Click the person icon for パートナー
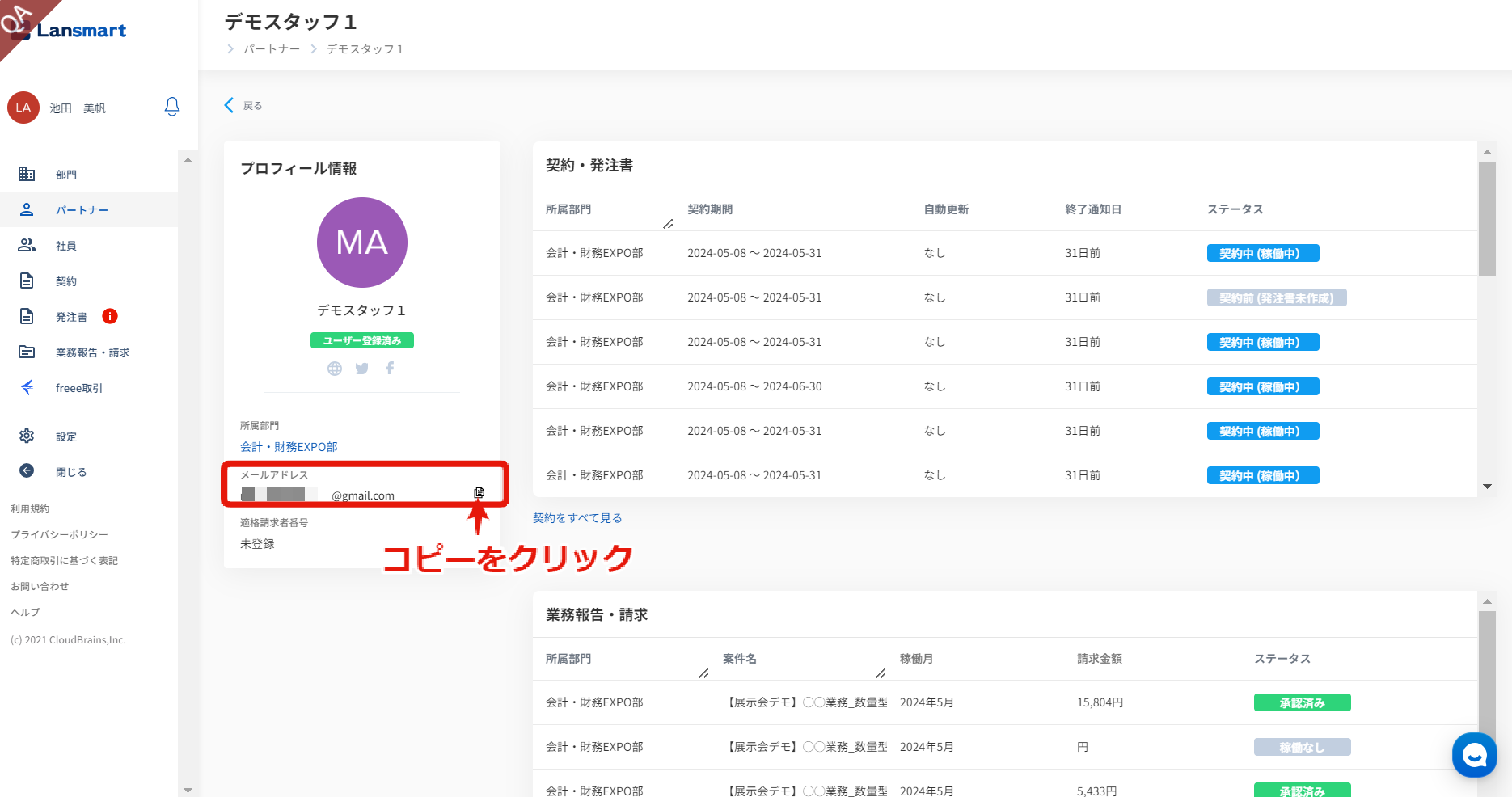 (x=27, y=209)
